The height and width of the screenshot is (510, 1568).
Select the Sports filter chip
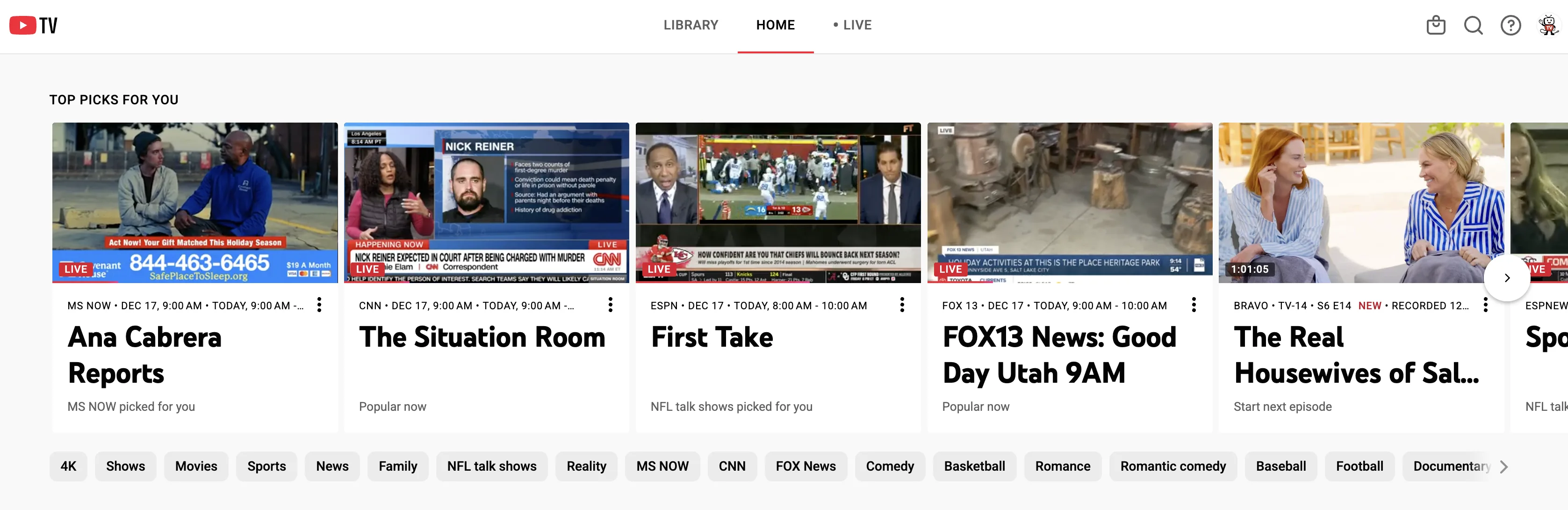coord(266,466)
